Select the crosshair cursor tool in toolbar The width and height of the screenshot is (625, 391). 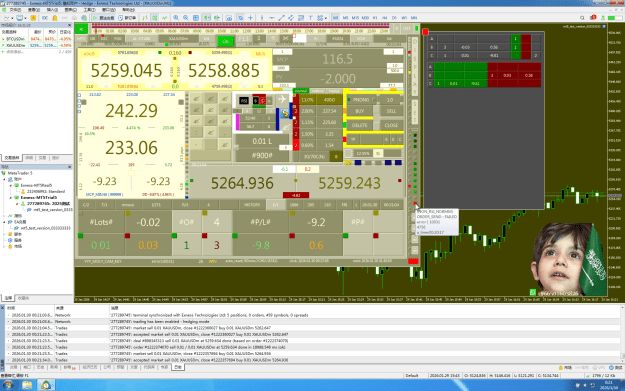click(x=250, y=18)
